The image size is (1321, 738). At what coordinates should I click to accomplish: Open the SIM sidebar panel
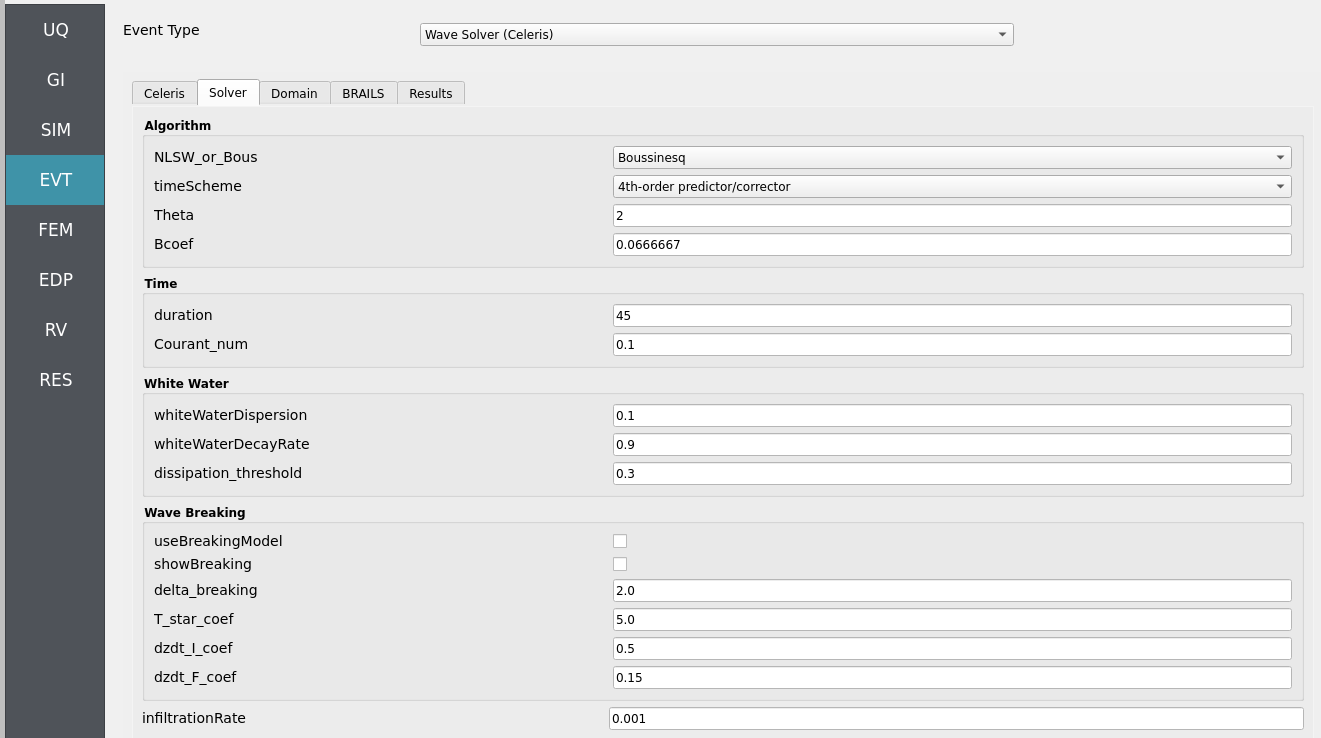click(x=55, y=130)
